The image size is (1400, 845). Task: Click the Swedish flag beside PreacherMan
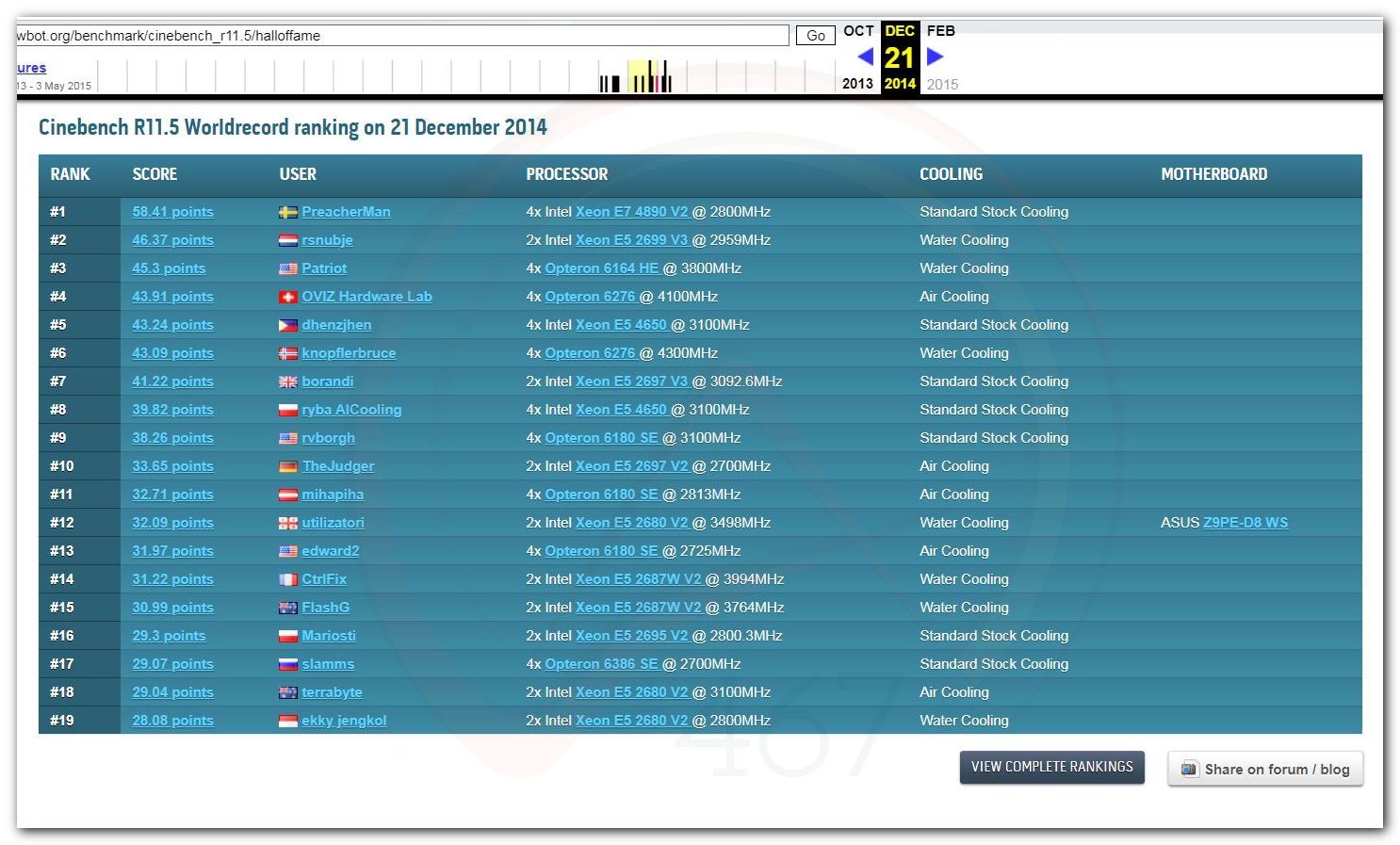tap(288, 213)
